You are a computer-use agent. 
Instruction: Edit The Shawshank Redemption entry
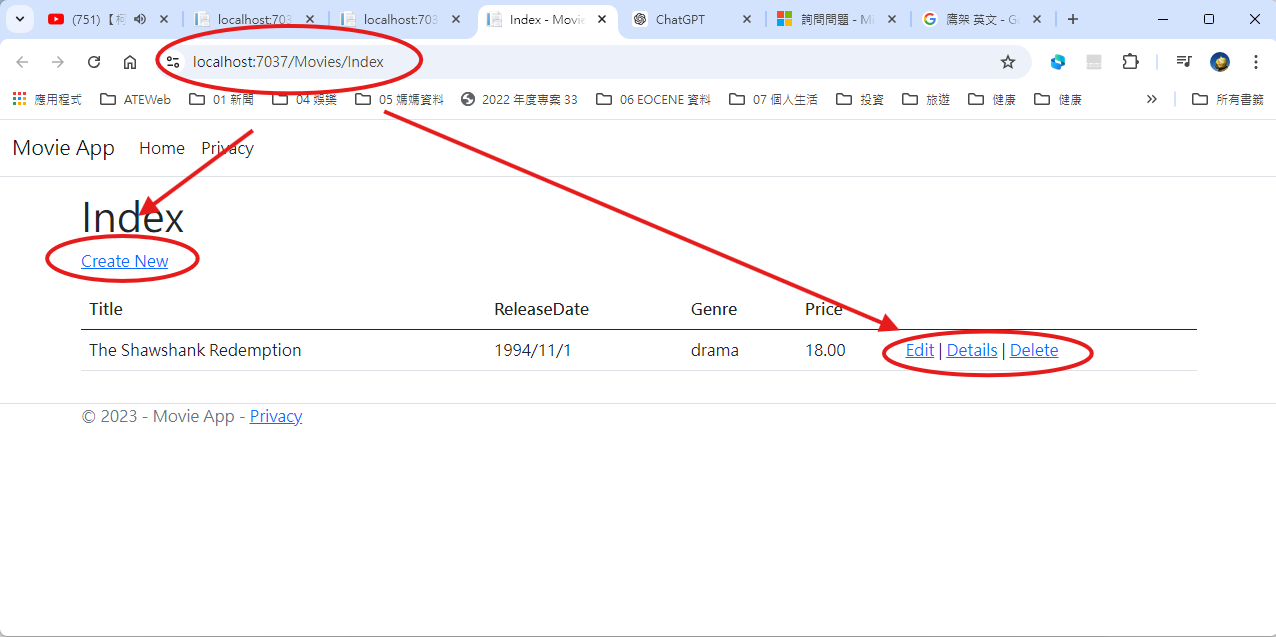(919, 350)
